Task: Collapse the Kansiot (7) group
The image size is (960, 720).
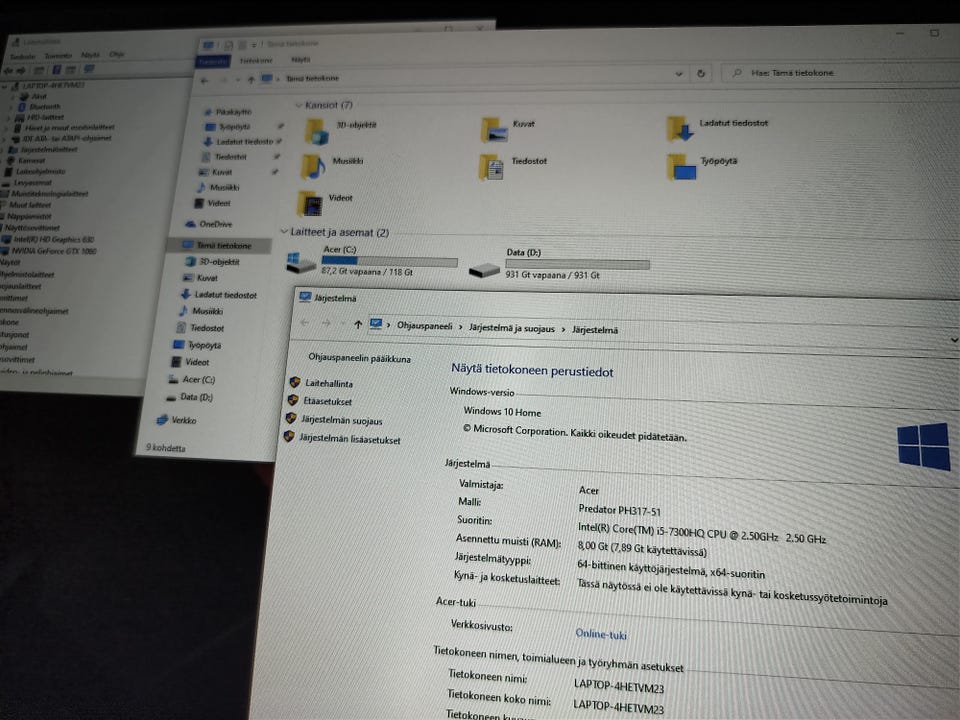Action: pos(299,105)
